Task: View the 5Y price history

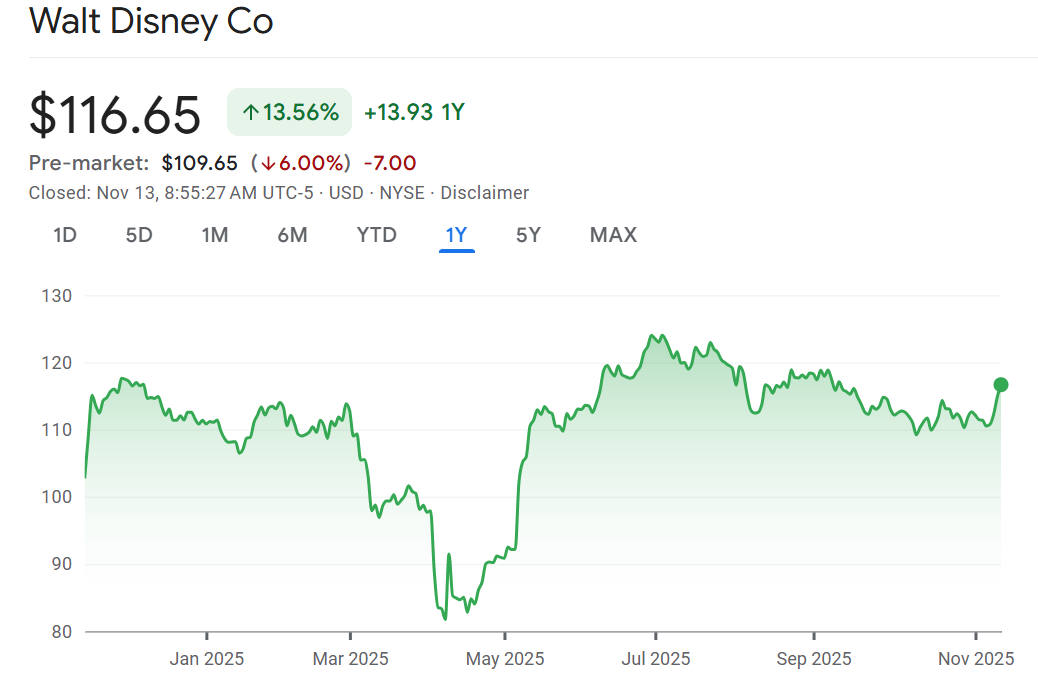Action: [x=528, y=235]
